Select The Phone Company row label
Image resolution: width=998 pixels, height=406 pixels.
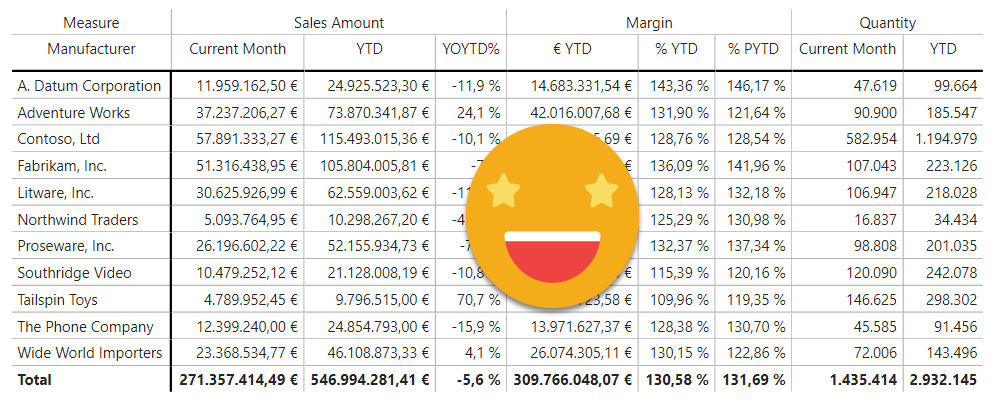coord(86,327)
